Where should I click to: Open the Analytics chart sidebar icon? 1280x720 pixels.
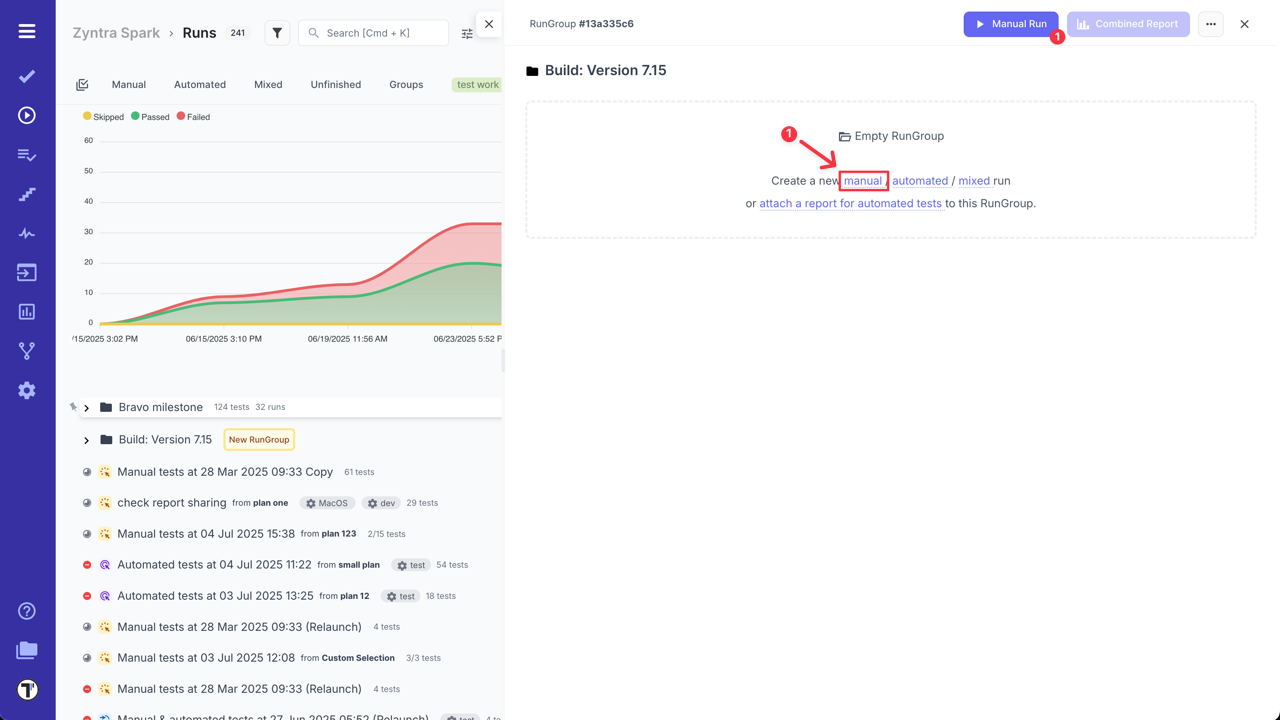coord(27,312)
